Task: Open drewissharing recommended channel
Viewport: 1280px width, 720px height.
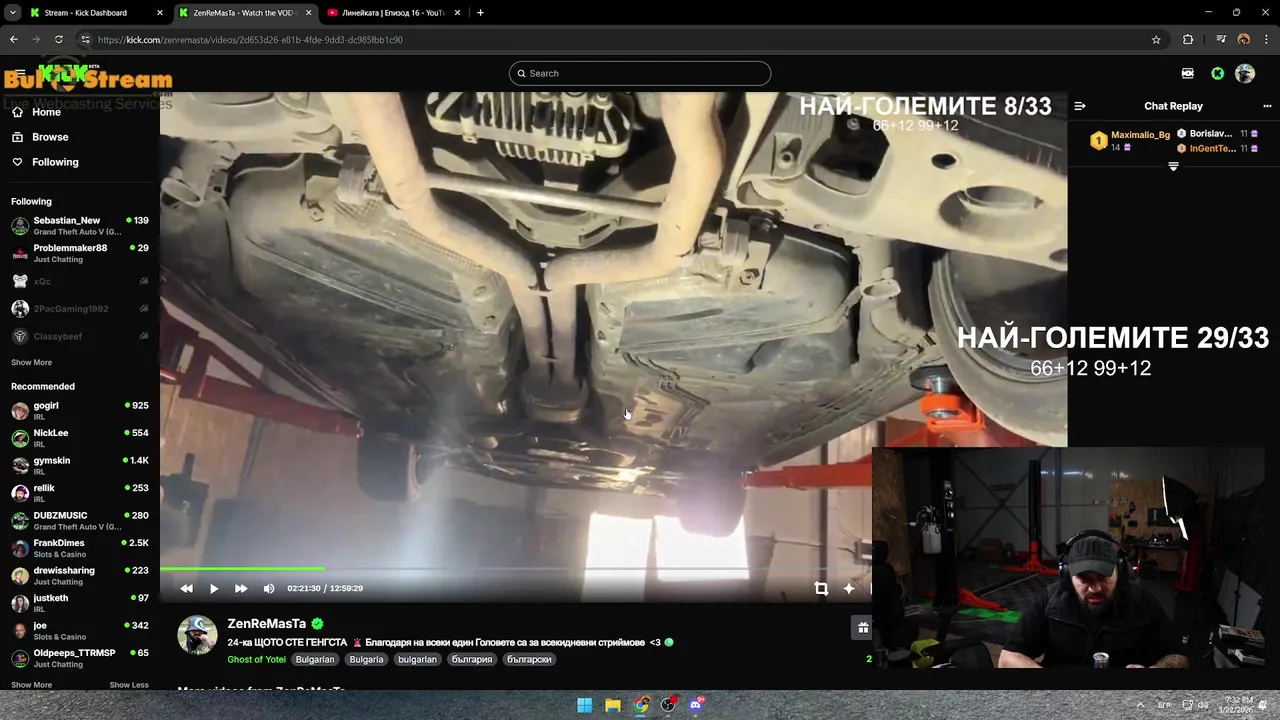Action: point(80,575)
